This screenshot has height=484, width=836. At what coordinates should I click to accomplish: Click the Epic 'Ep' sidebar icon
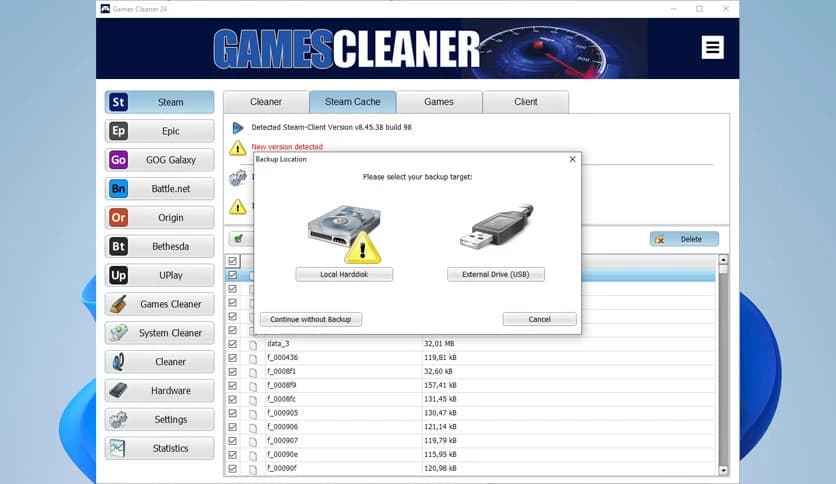point(118,131)
